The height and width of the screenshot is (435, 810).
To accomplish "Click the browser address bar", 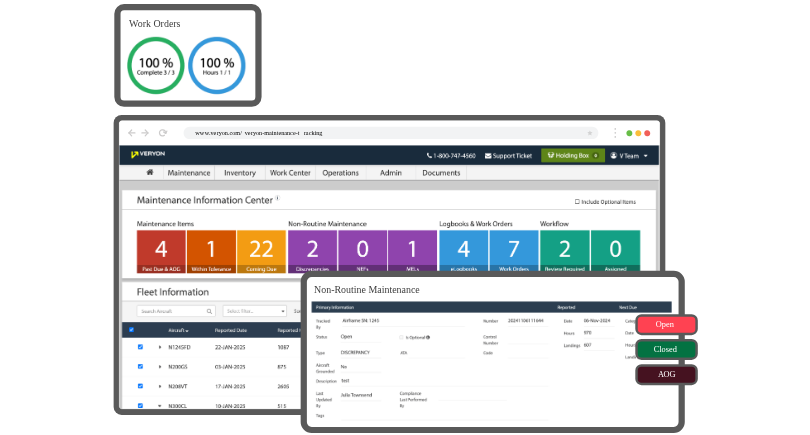I will coord(391,133).
